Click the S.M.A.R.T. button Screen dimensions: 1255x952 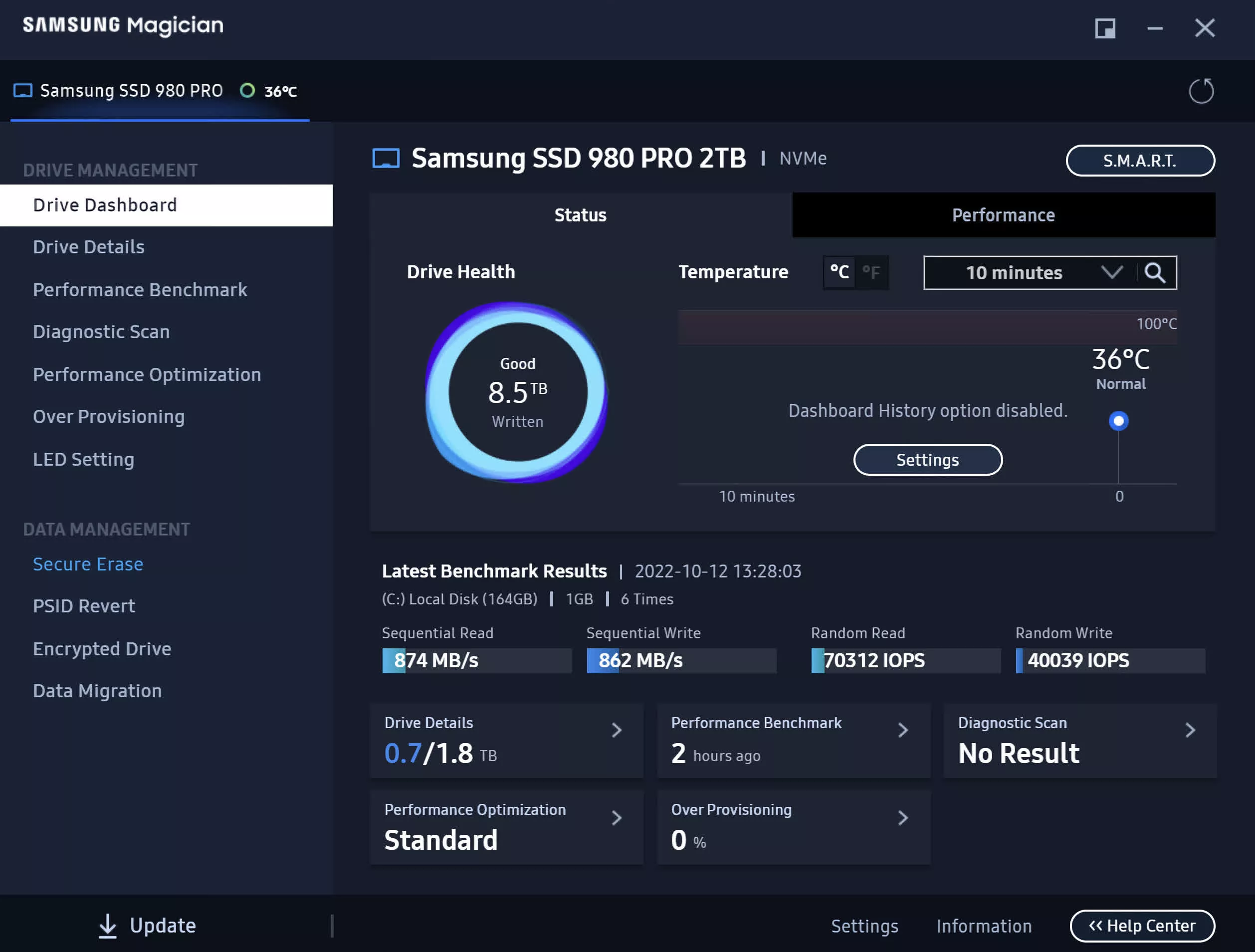(1140, 161)
